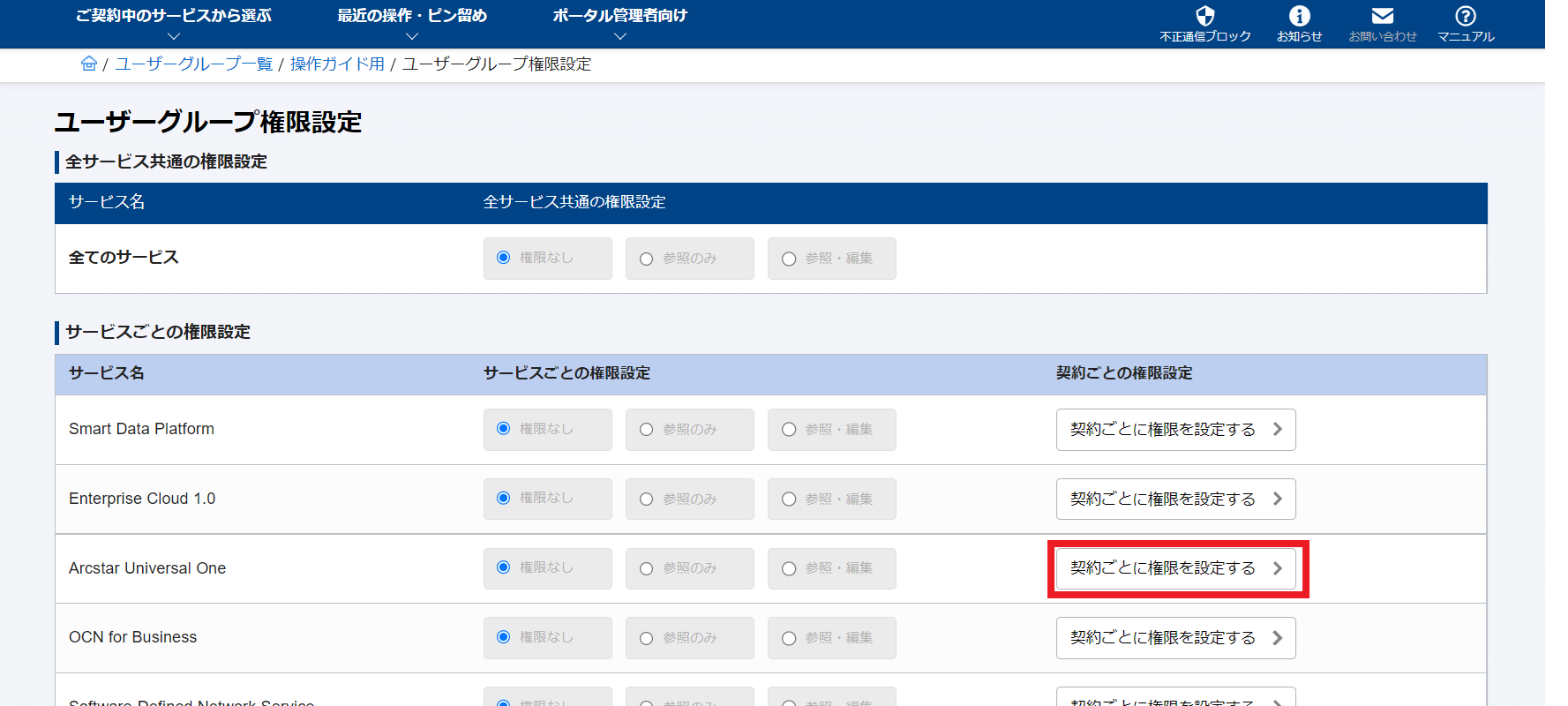The height and width of the screenshot is (706, 1568).
Task: Select 参照のみ for Enterprise Cloud 1.0
Action: coord(690,499)
